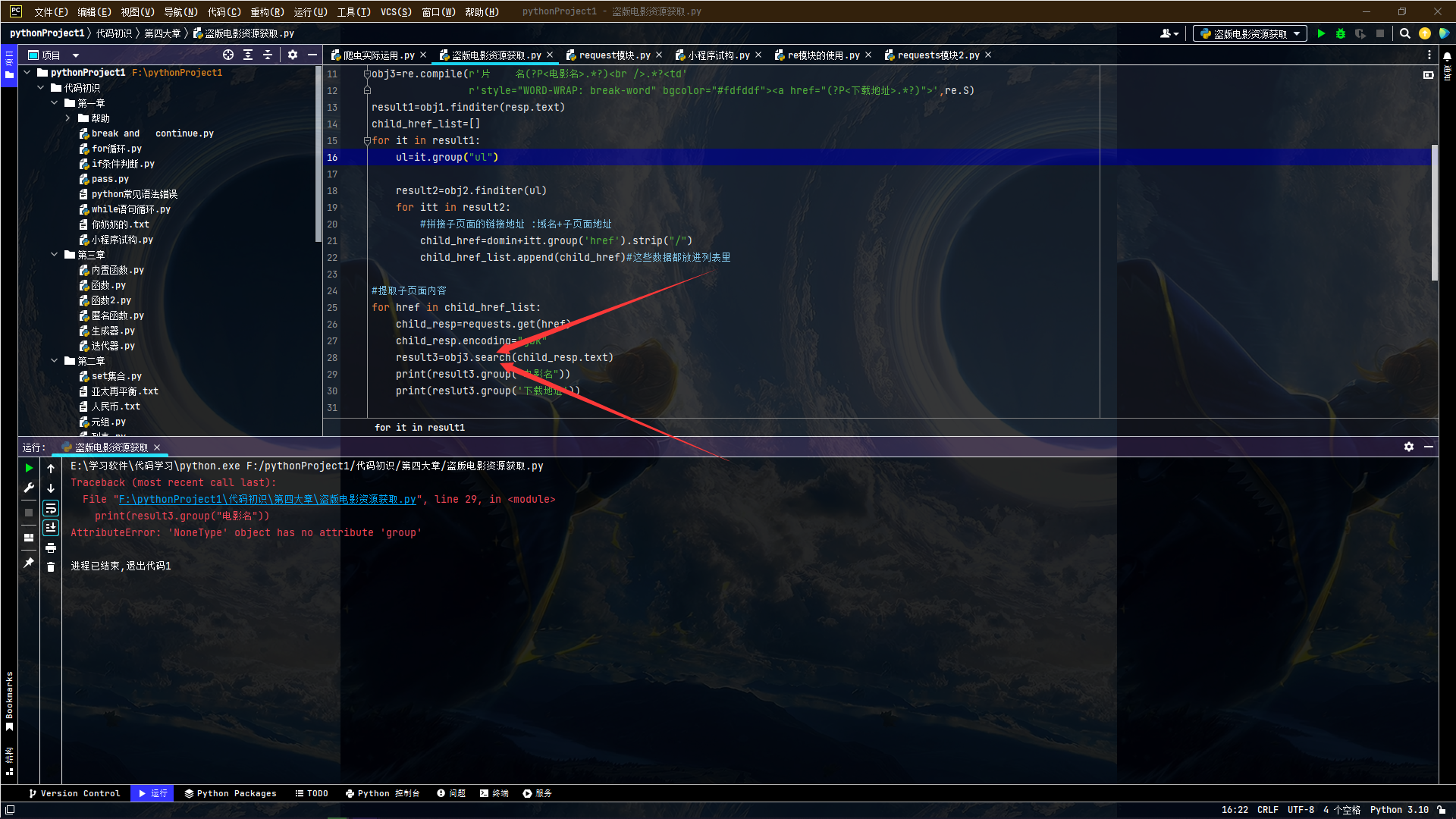Switch to the 爬虫实际运用.py tab
Image resolution: width=1456 pixels, height=819 pixels.
point(378,55)
